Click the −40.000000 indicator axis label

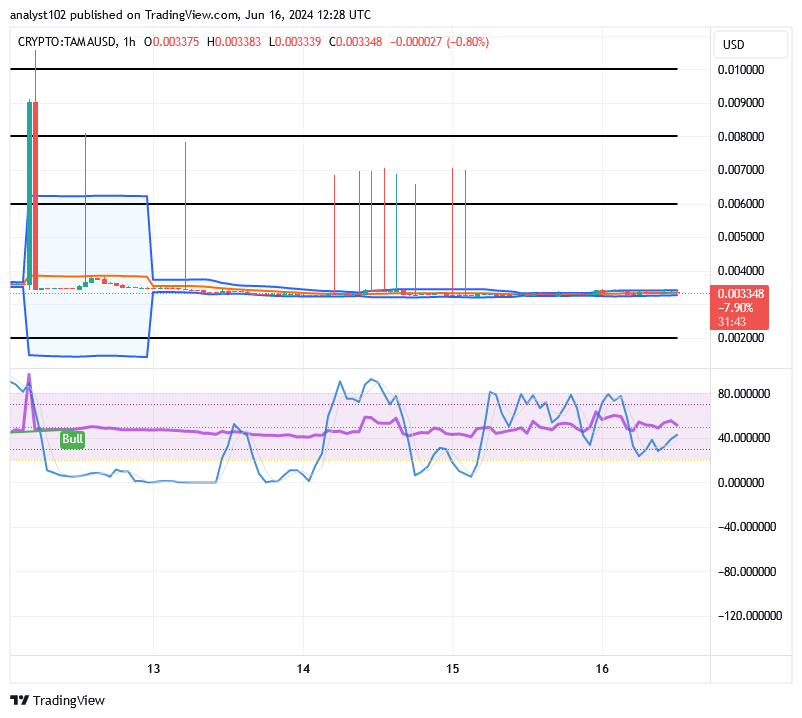(747, 527)
